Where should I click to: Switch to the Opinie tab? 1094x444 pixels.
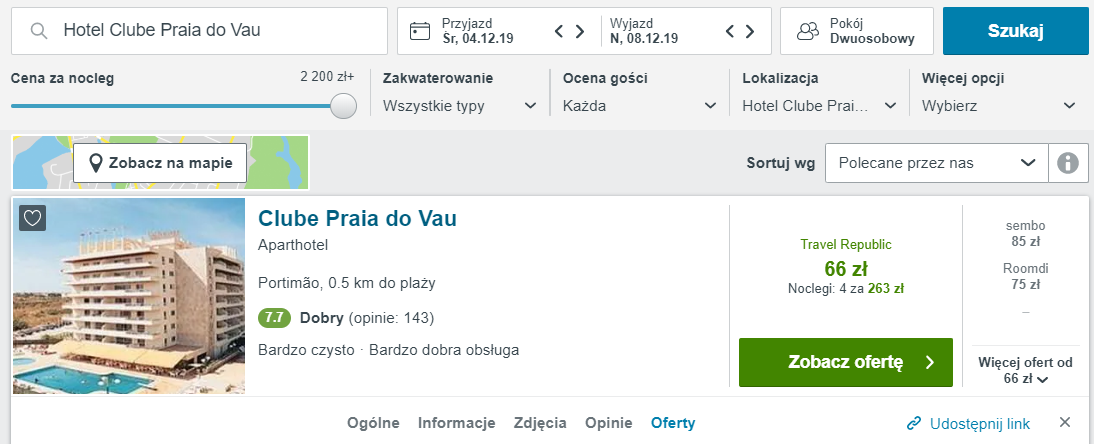(608, 423)
